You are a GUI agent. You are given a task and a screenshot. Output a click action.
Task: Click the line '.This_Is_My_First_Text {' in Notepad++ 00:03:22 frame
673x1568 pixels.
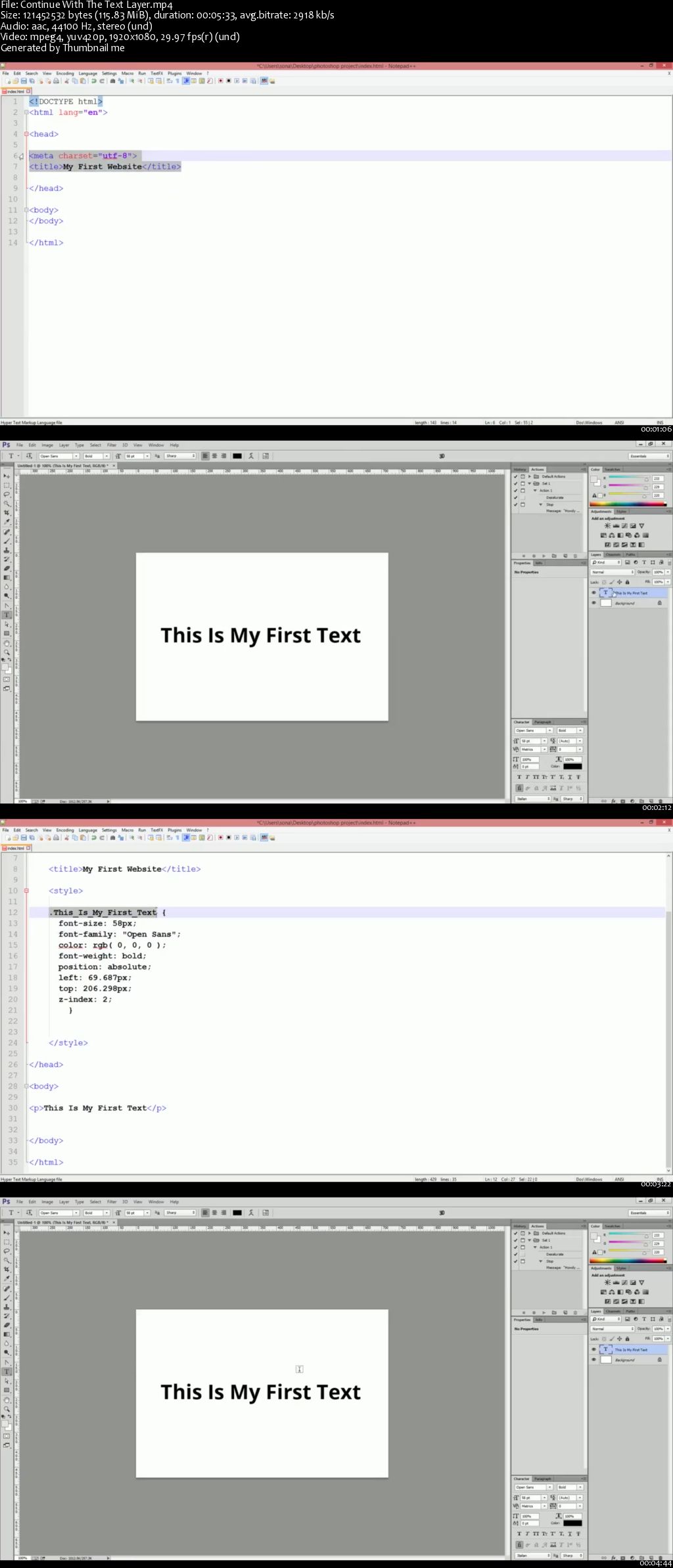click(x=108, y=912)
